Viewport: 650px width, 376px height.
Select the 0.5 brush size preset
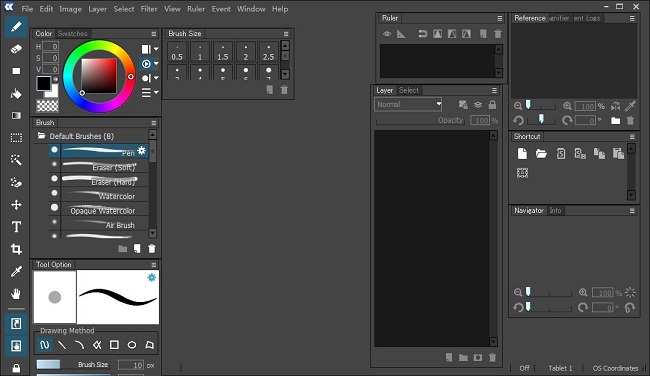coord(177,52)
